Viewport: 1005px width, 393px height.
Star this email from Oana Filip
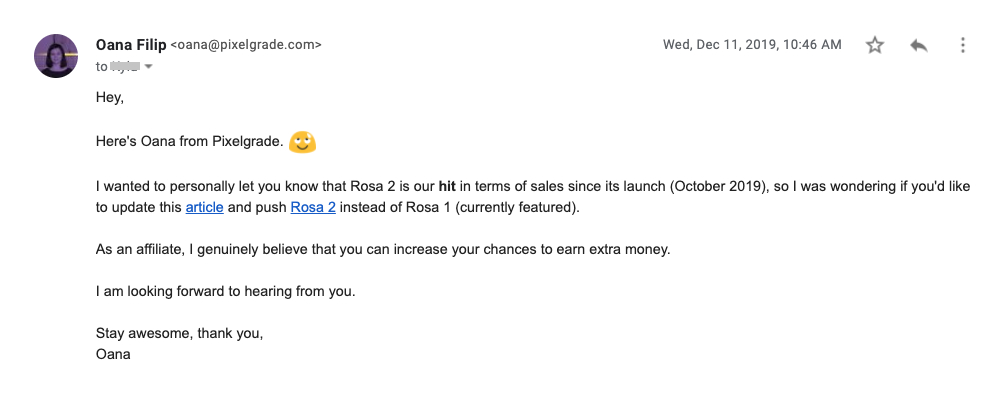[875, 45]
